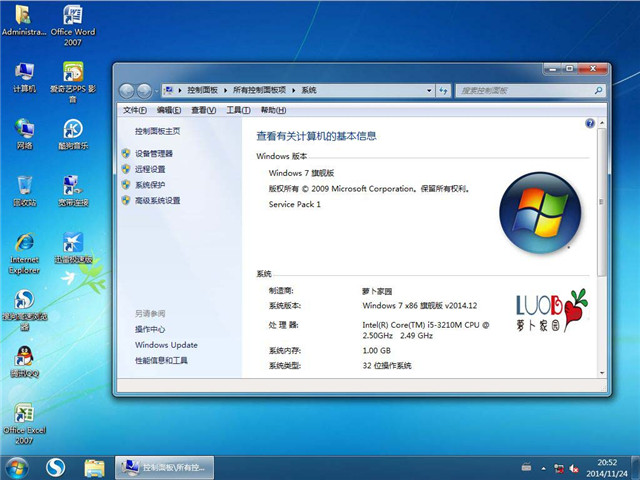The width and height of the screenshot is (640, 480).
Task: Click the scrollbar down arrow
Action: pyautogui.click(x=602, y=373)
